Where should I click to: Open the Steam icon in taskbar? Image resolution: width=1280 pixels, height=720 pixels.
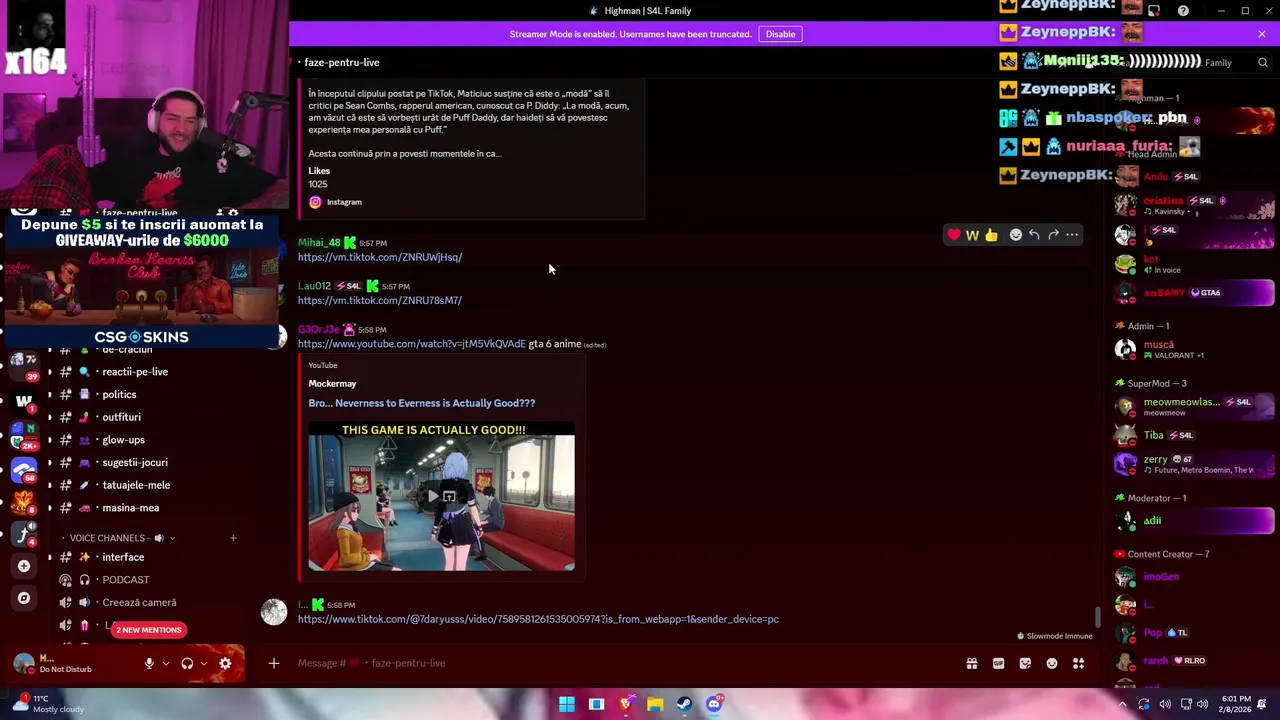tap(684, 704)
